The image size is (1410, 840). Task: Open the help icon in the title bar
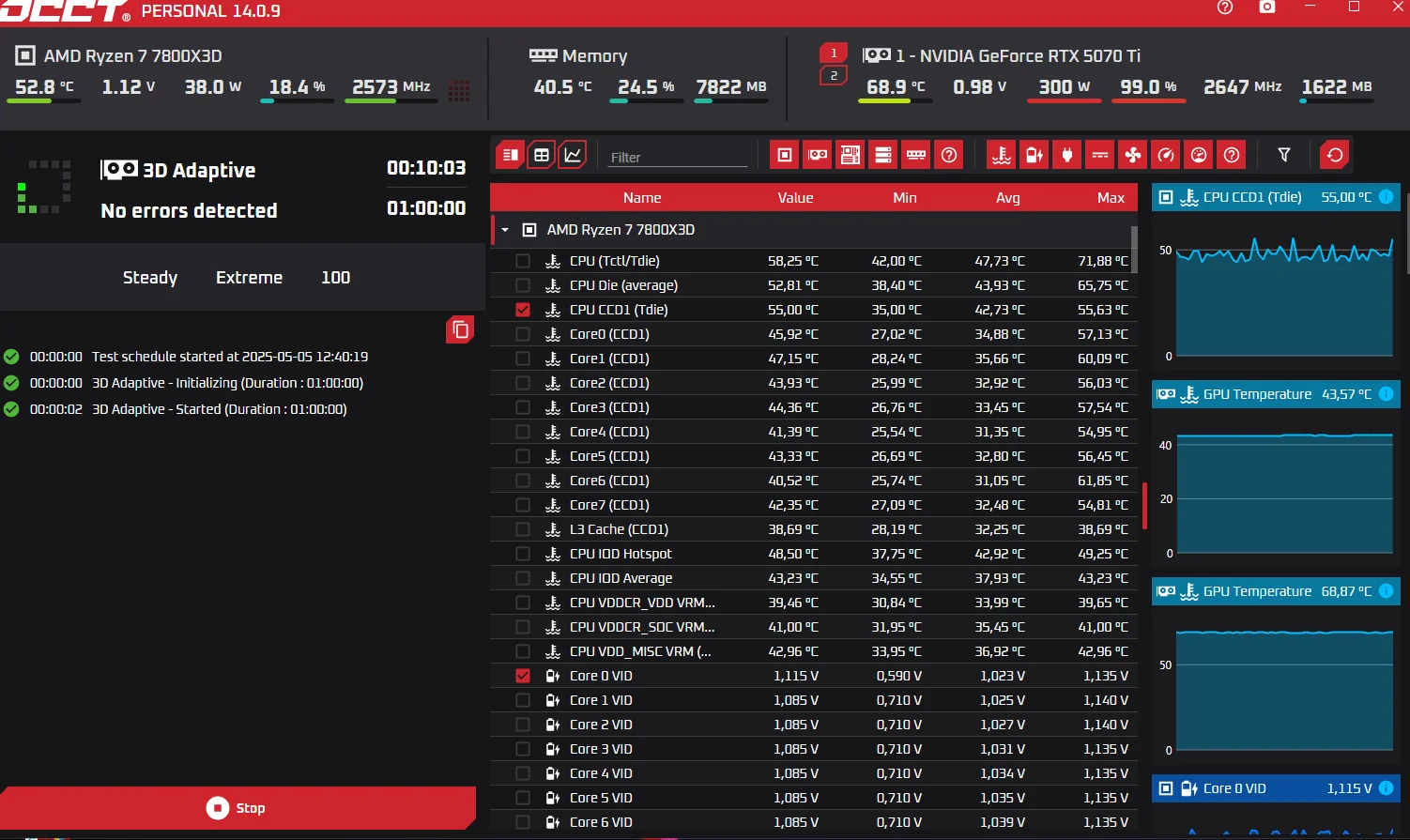[1224, 8]
